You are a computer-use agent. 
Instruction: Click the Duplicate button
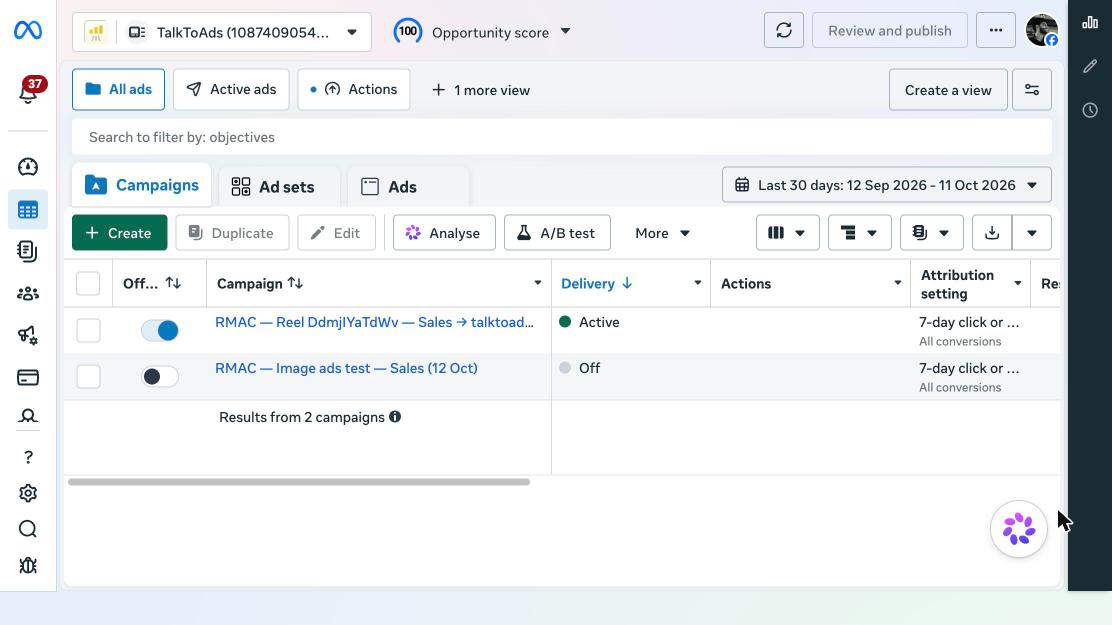pos(232,233)
